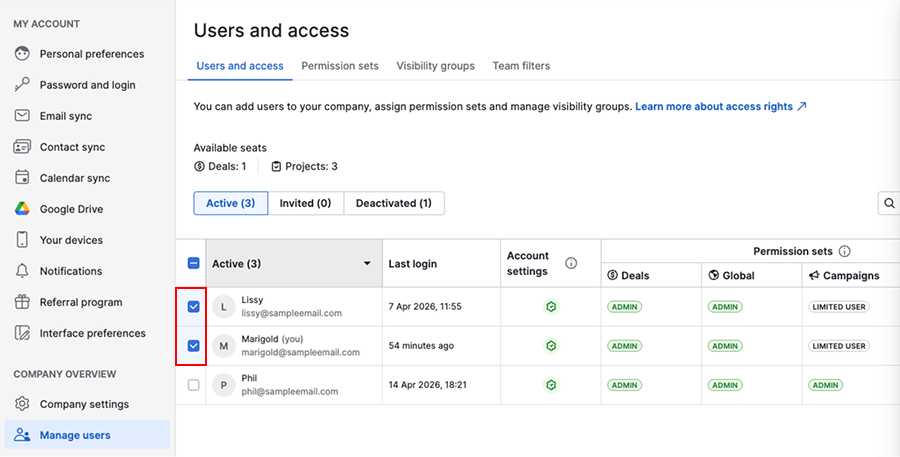900x457 pixels.
Task: Open the Active (3) column sort dropdown
Action: click(366, 264)
